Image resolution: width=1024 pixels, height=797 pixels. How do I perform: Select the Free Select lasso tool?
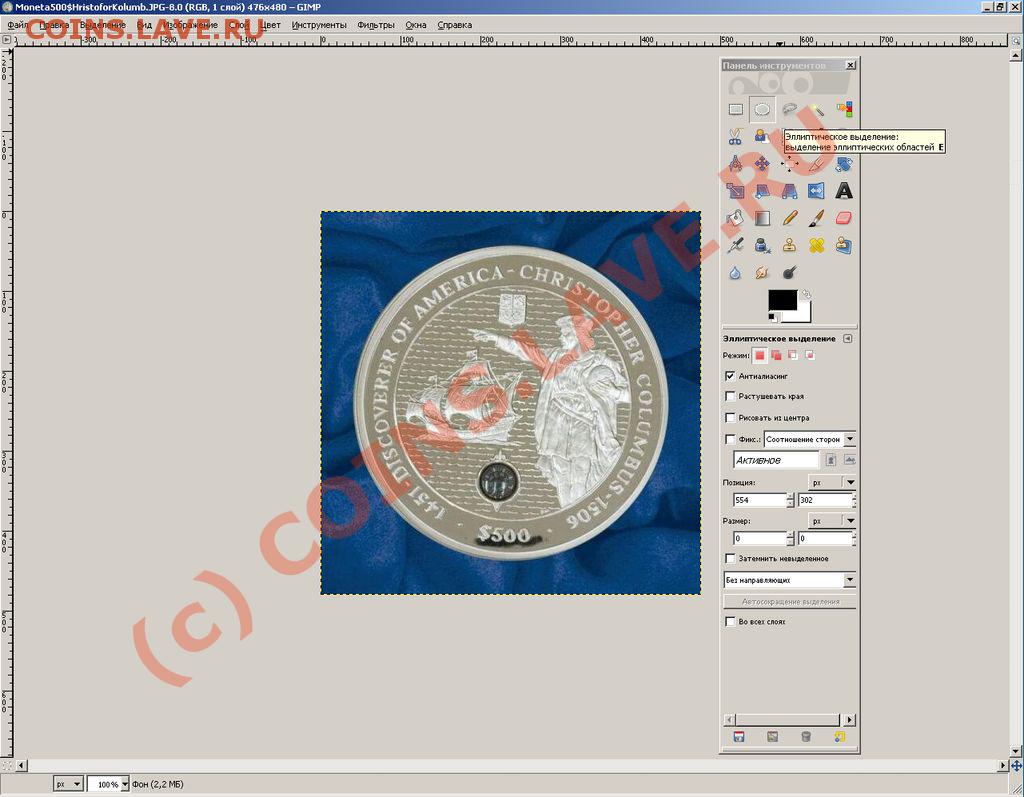coord(790,109)
